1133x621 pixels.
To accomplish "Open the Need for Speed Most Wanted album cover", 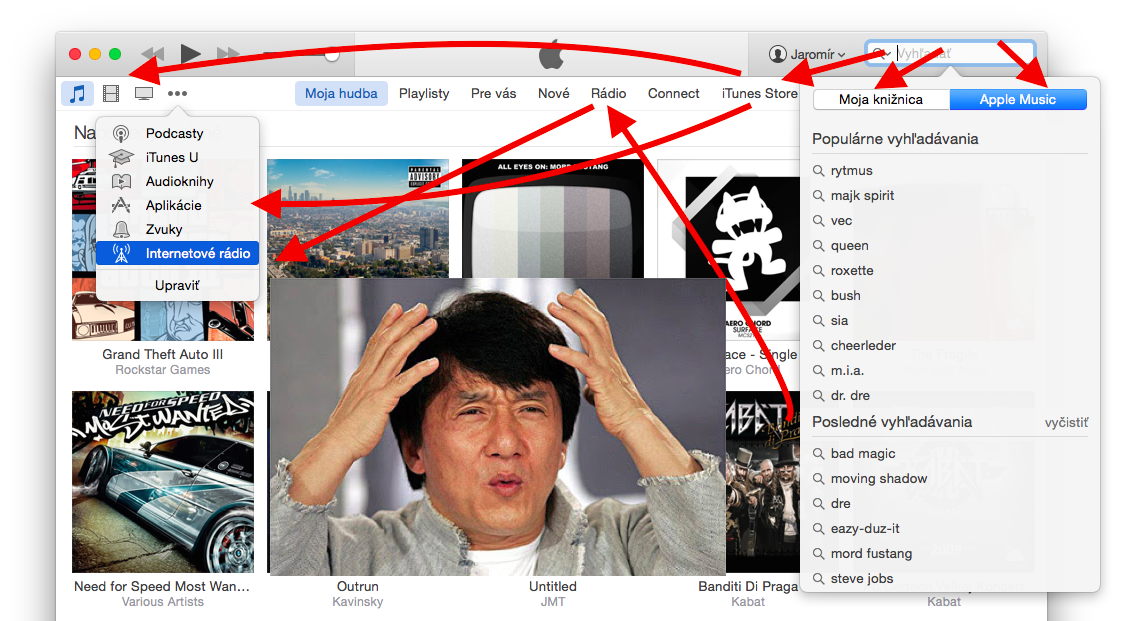I will pos(163,482).
